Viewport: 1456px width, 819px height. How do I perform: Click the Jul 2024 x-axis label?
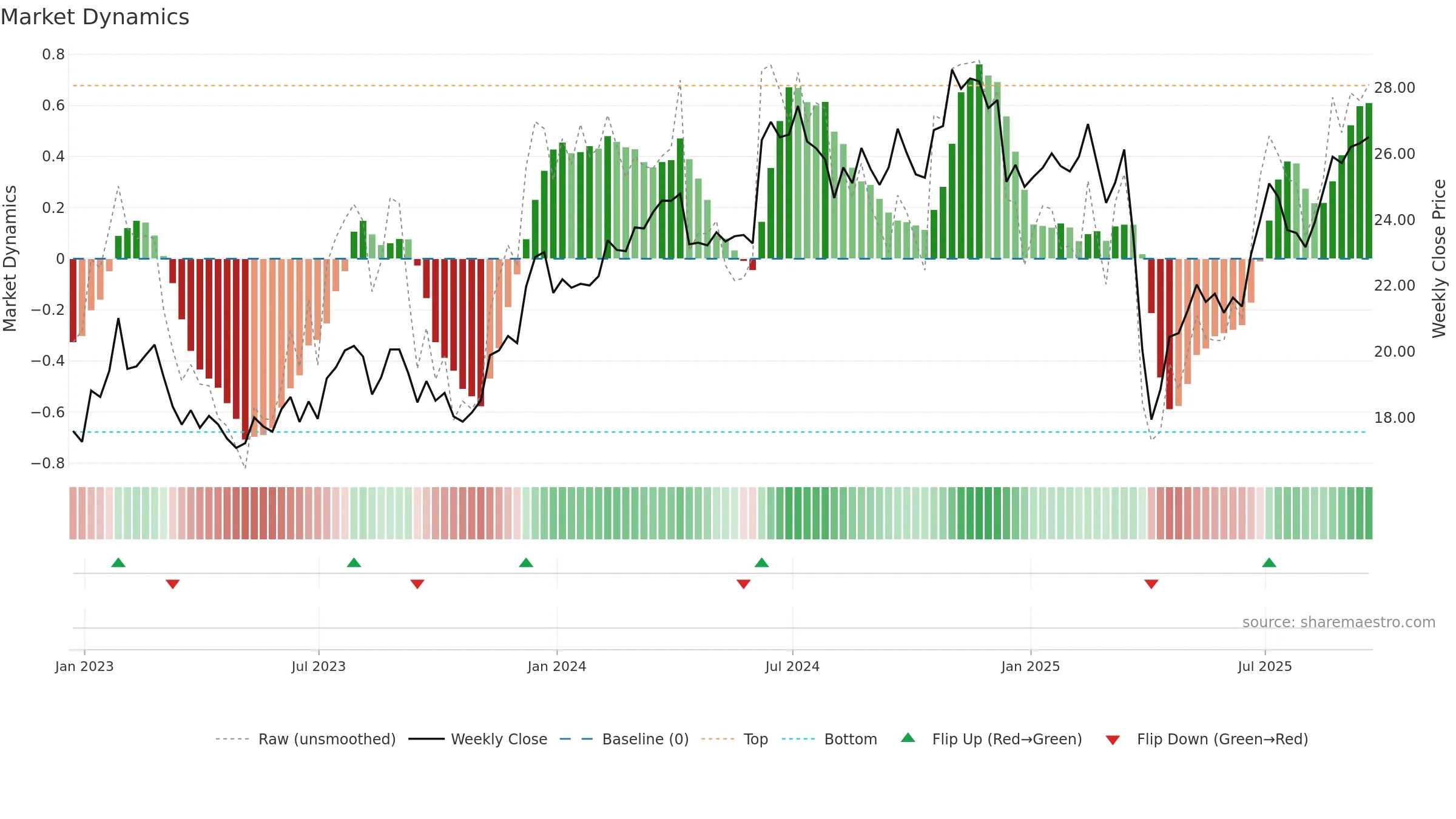[x=792, y=666]
